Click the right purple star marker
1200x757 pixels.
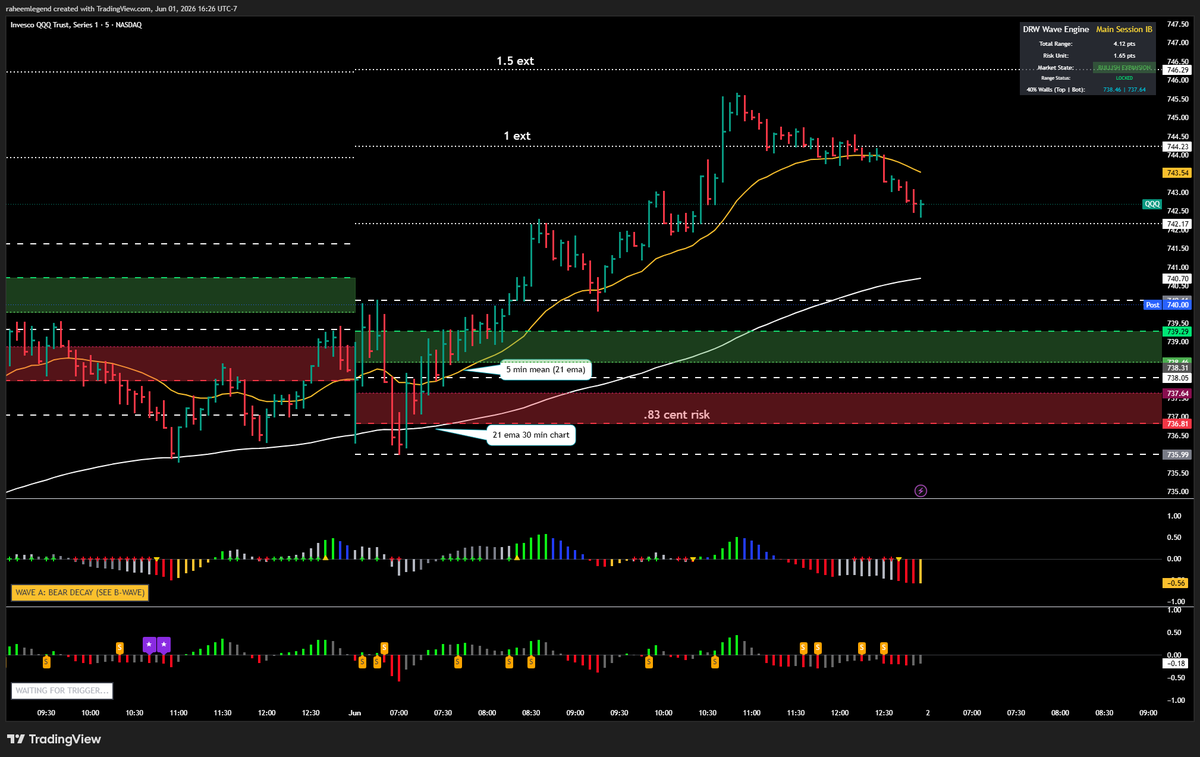tap(164, 645)
